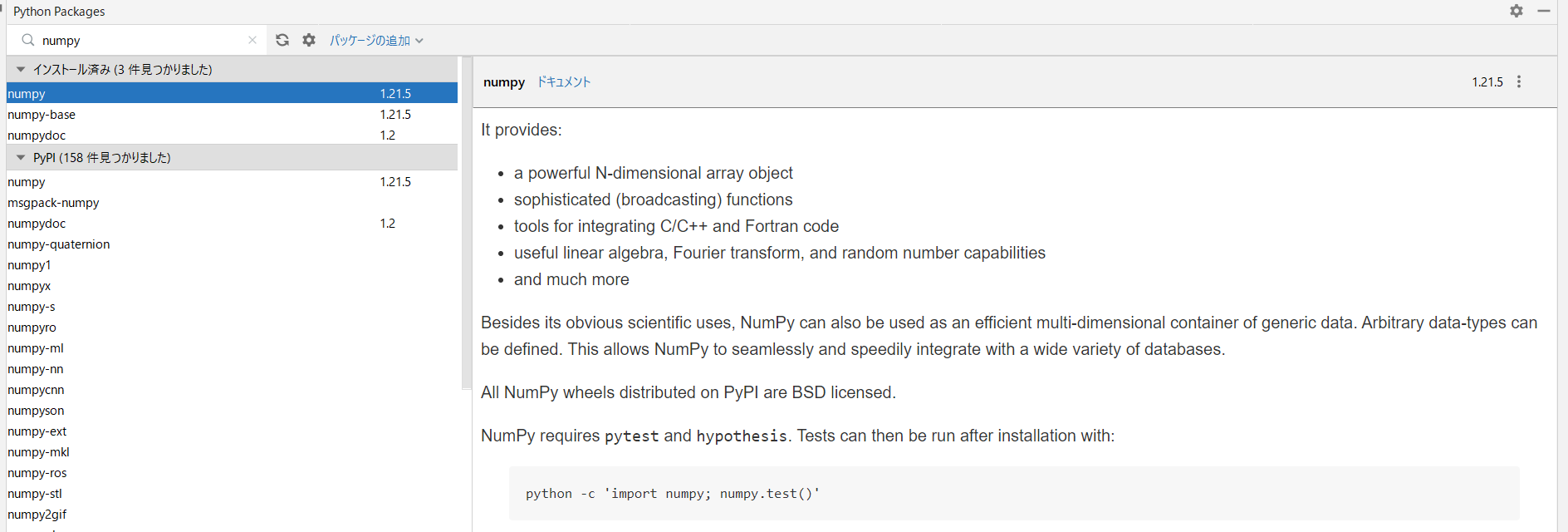Click the search magnifier icon
Image resolution: width=1568 pixels, height=532 pixels.
pos(28,40)
